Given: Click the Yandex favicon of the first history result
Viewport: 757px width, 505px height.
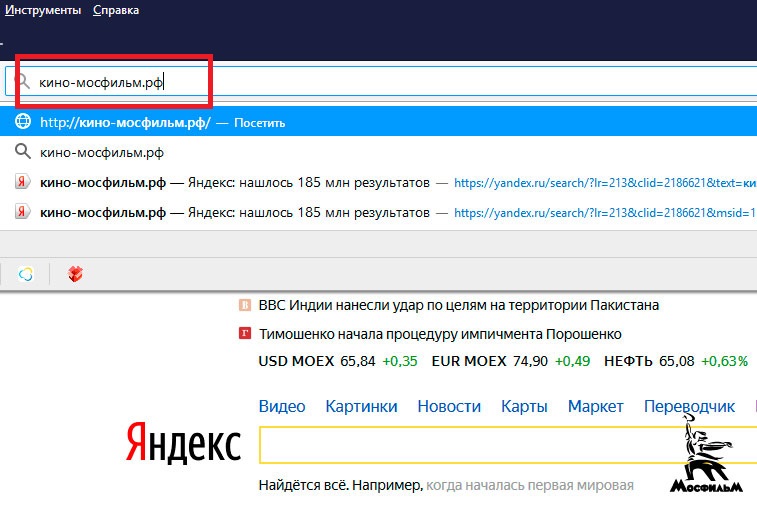Looking at the screenshot, I should click(x=22, y=182).
